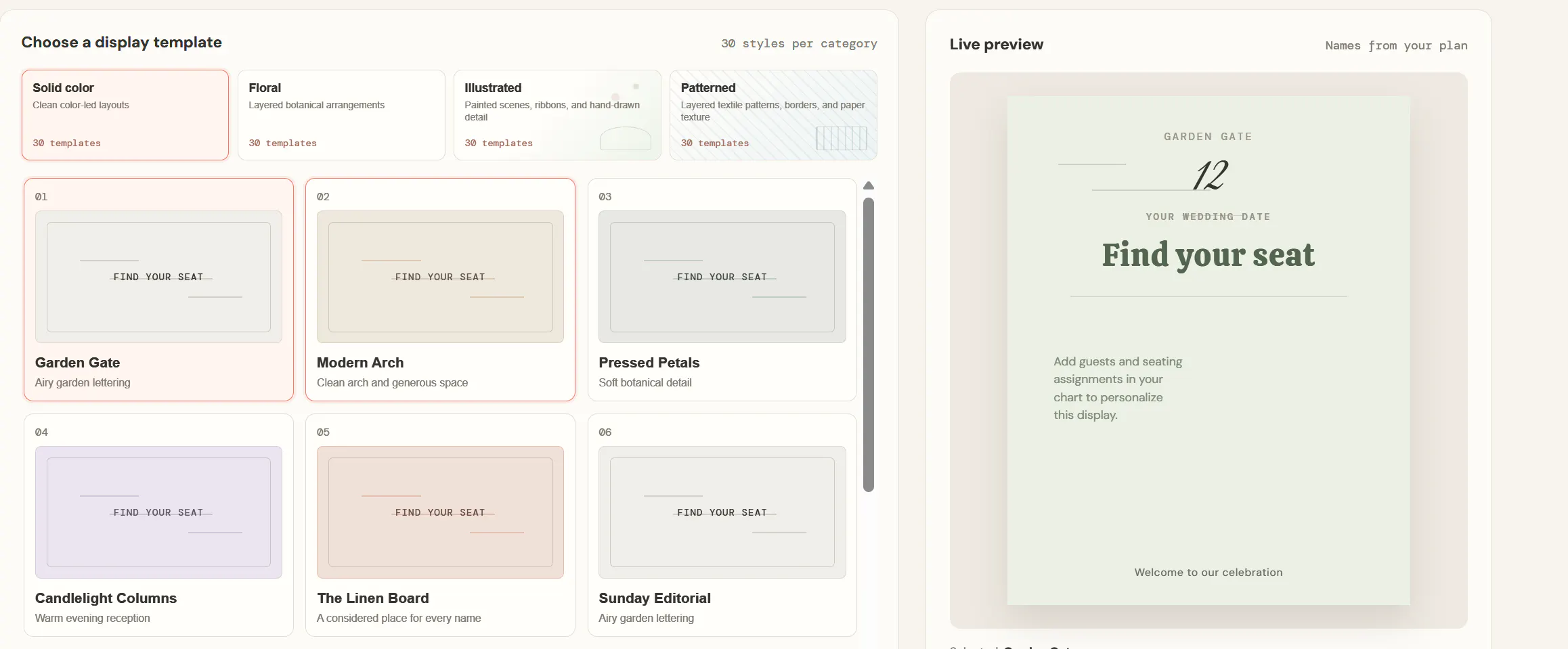Pick the Modern Arch template
The width and height of the screenshot is (1568, 649).
[440, 290]
